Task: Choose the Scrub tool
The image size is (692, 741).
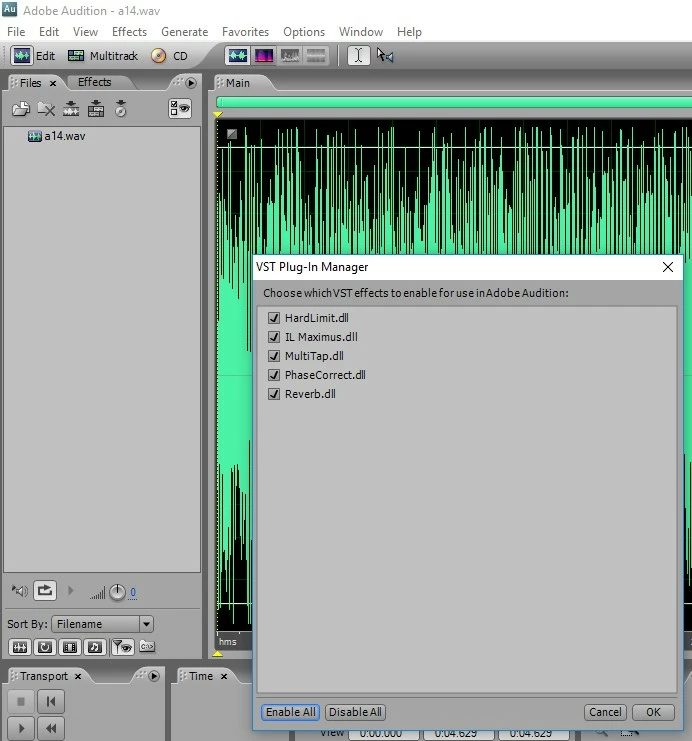Action: tap(385, 56)
